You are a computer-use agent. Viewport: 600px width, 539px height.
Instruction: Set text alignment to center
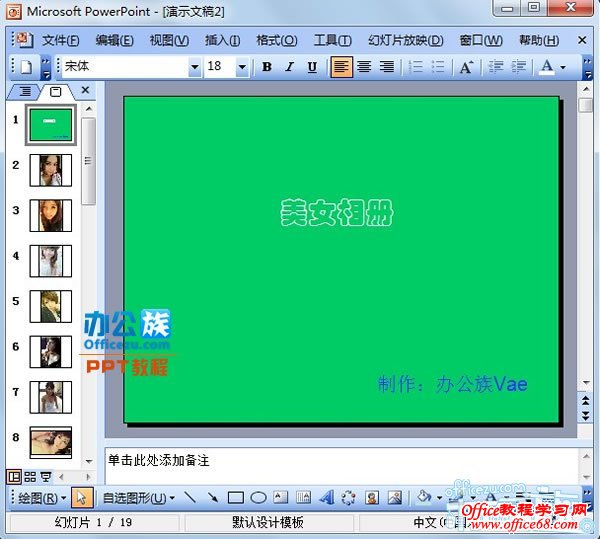point(364,67)
